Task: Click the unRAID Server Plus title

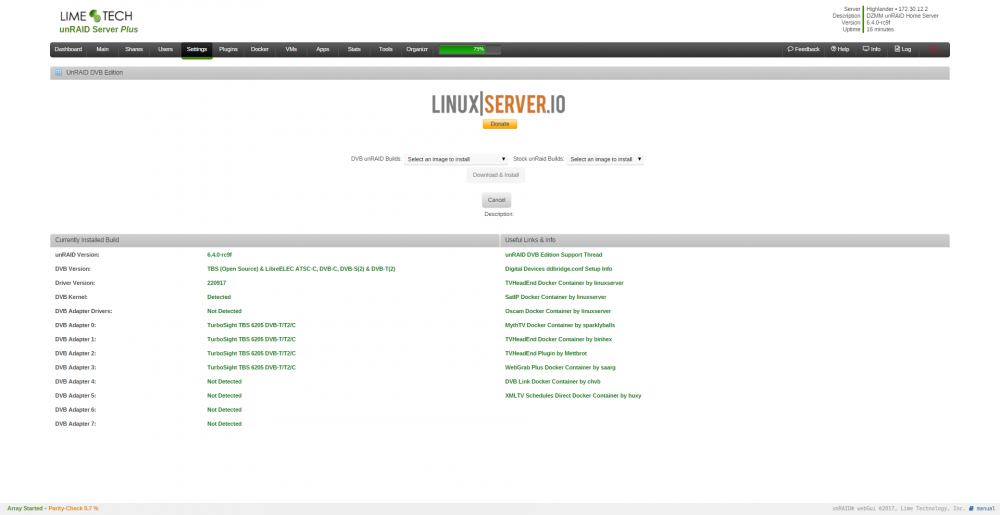Action: 98,29
